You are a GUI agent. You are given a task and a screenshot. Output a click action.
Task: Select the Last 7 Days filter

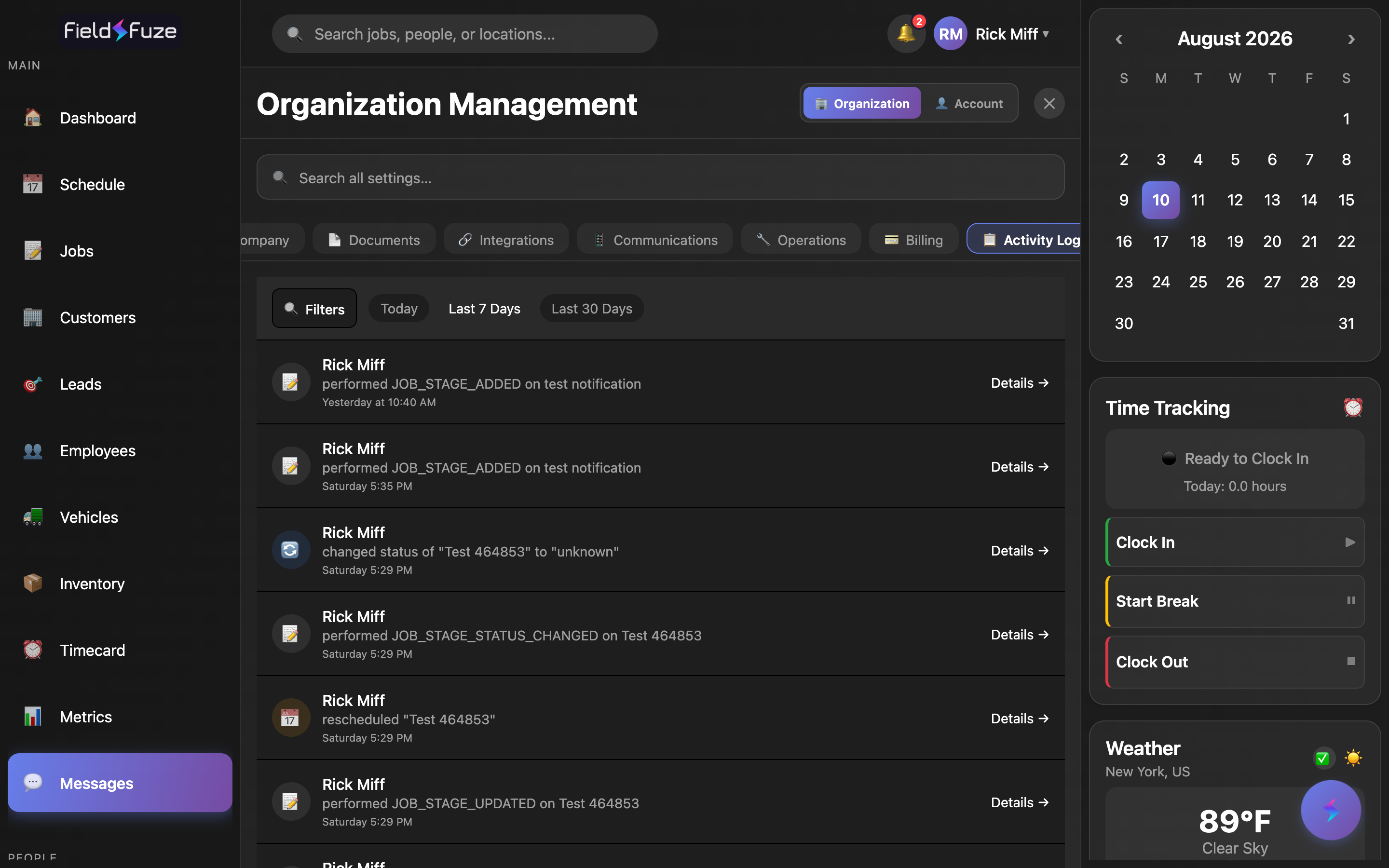click(x=484, y=309)
